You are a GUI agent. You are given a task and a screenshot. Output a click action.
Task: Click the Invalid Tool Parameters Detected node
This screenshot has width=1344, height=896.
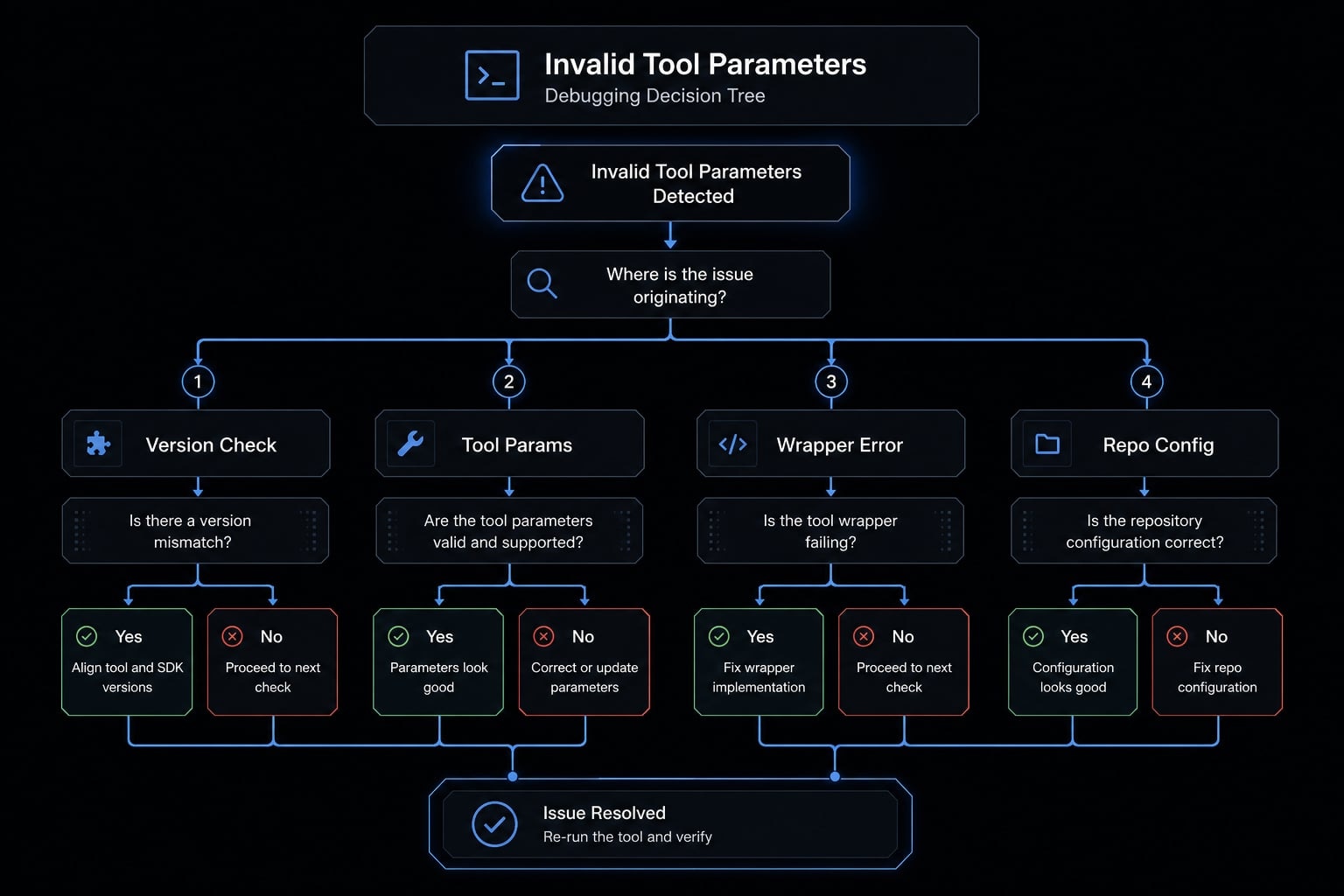pos(670,183)
